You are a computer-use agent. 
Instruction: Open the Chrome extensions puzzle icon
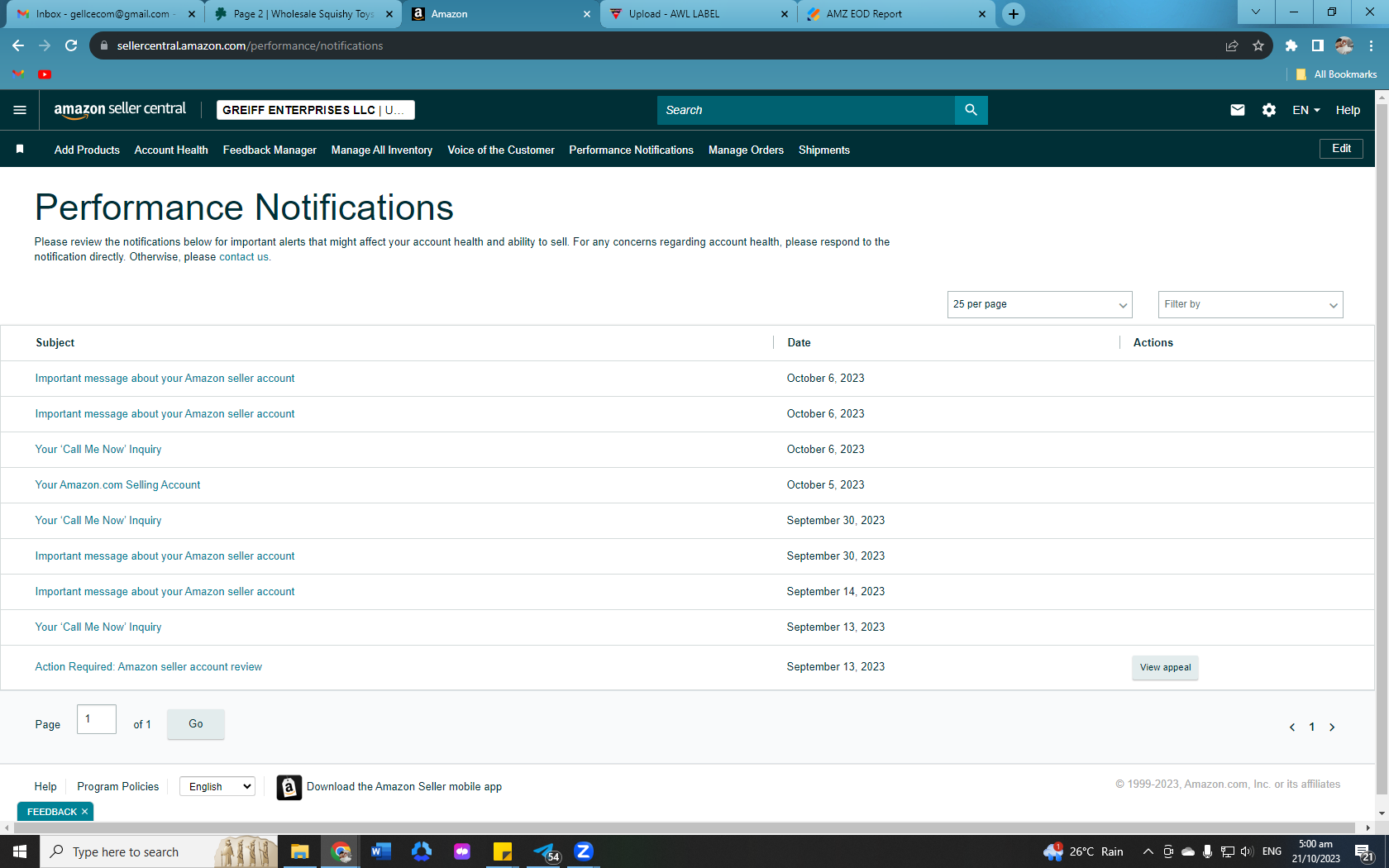pyautogui.click(x=1291, y=45)
